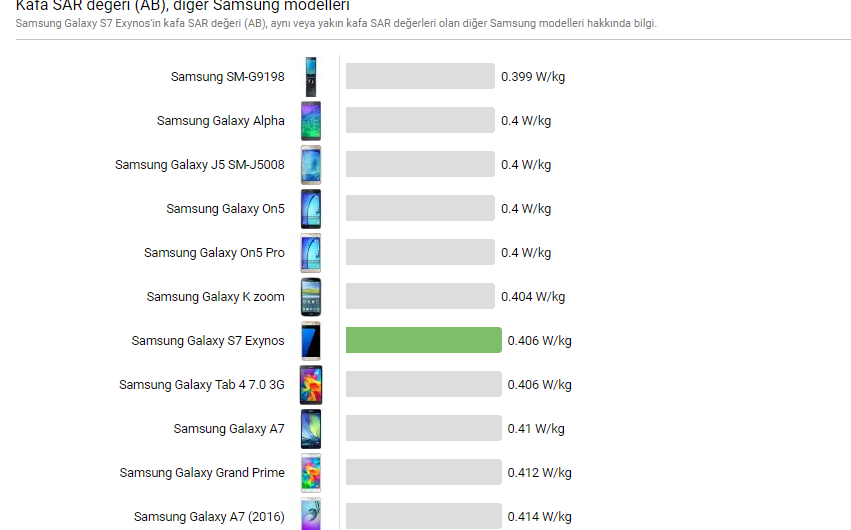The image size is (851, 530).
Task: Click the Galaxy J5 SM-J5008 phone icon
Action: click(x=311, y=165)
